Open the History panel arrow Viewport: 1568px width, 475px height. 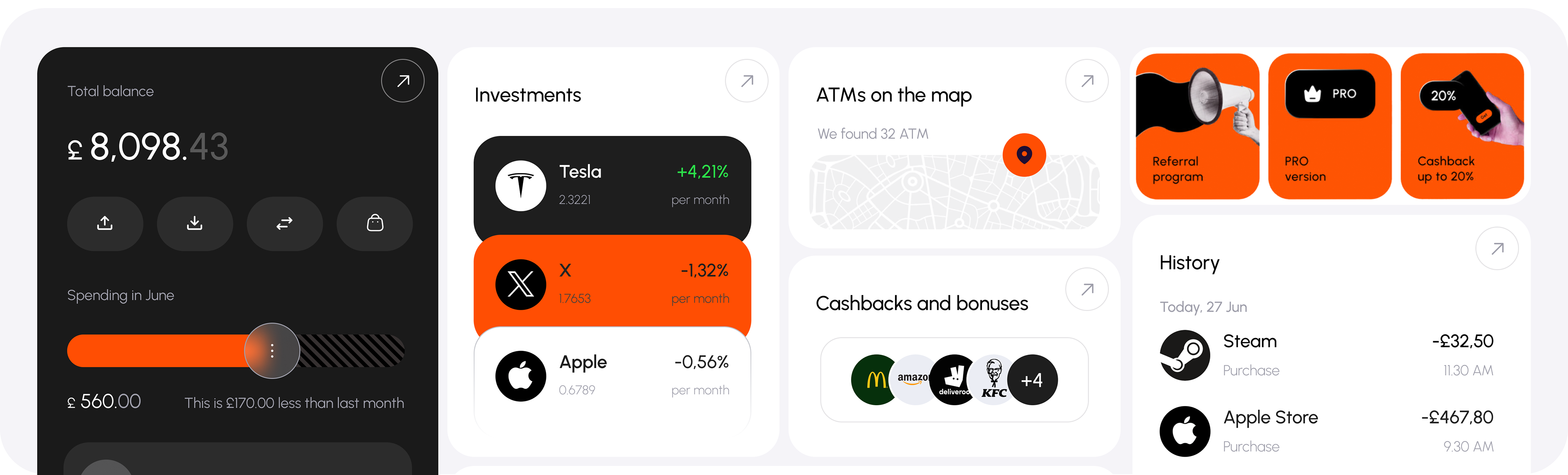[x=1497, y=248]
